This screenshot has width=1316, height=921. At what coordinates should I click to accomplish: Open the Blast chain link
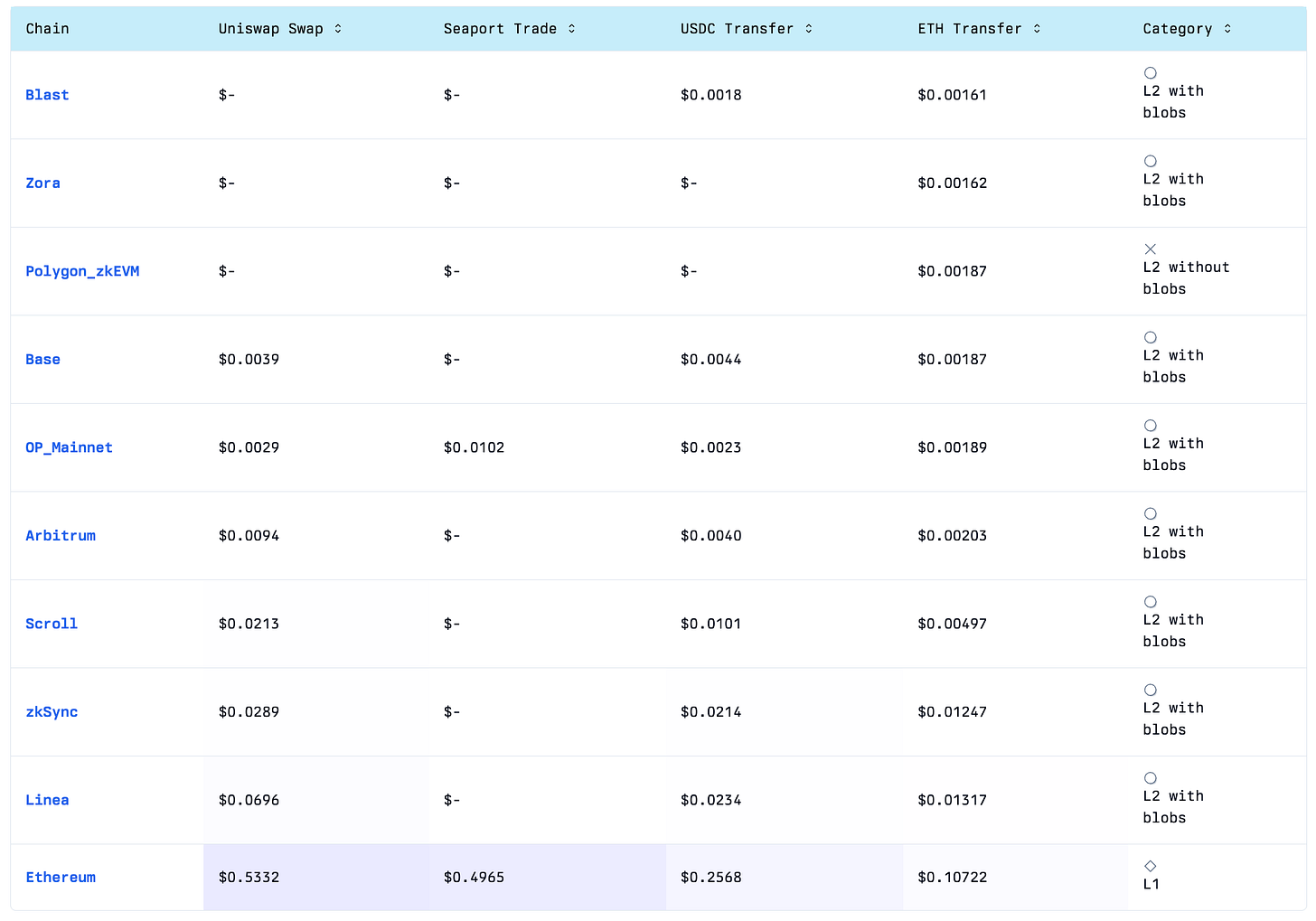(47, 95)
